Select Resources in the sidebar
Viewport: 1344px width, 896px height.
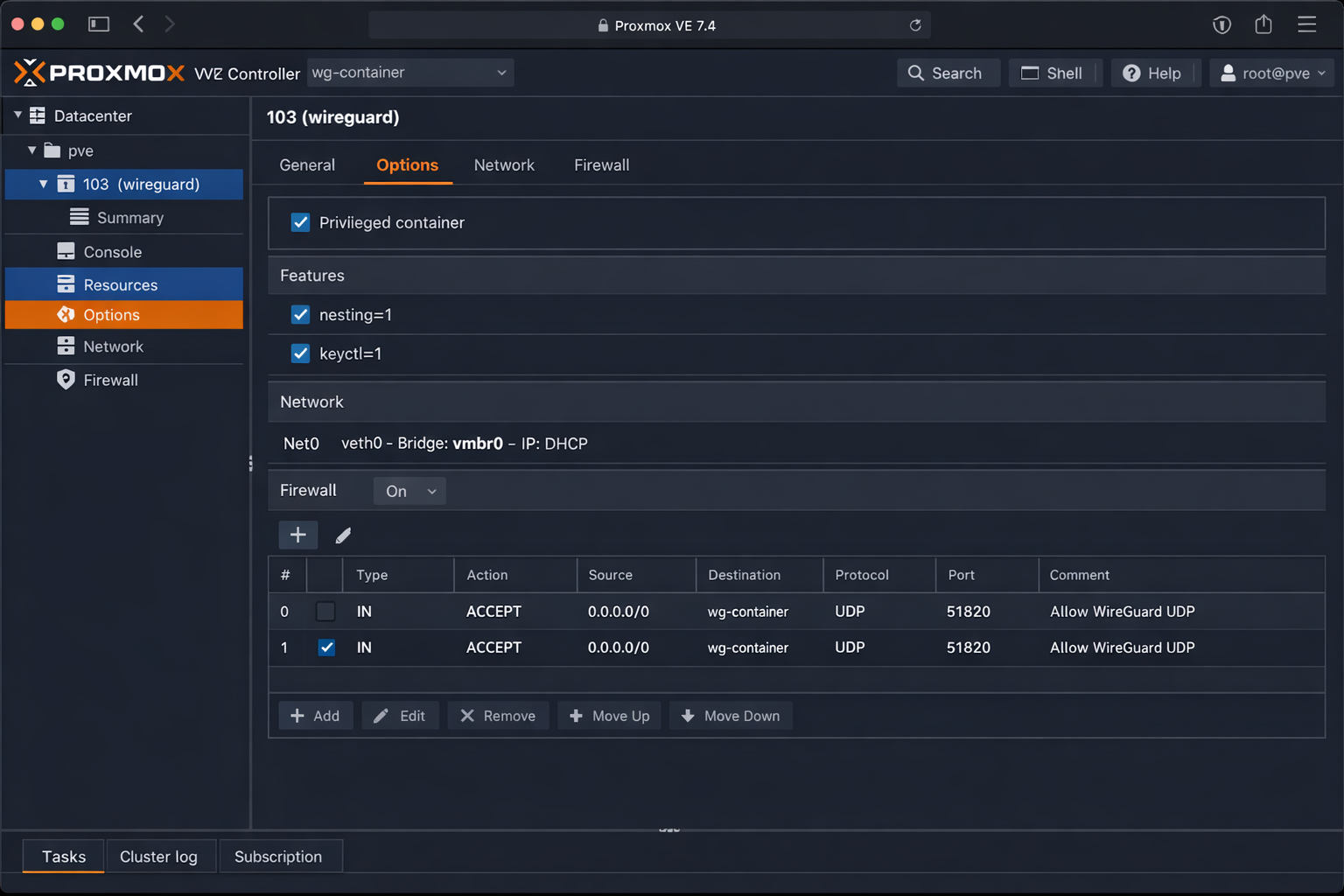[120, 284]
